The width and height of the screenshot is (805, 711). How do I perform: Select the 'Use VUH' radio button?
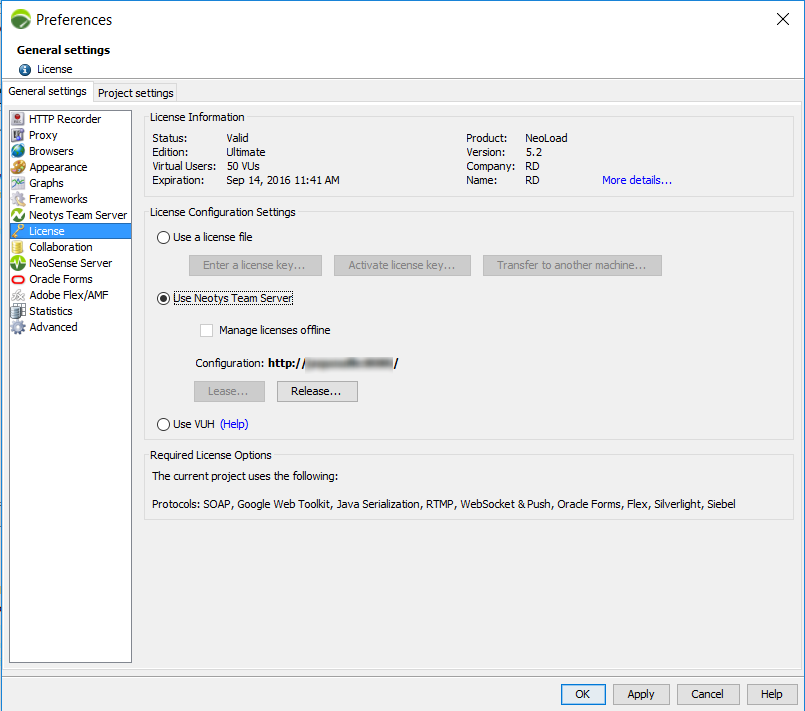164,424
